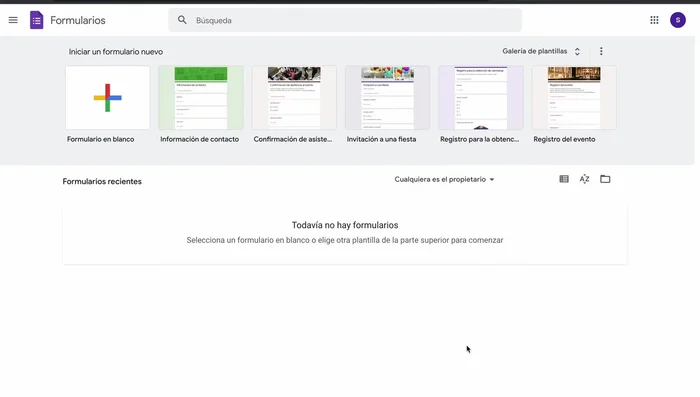Open the Información de contacto template
The width and height of the screenshot is (700, 397).
[x=201, y=98]
